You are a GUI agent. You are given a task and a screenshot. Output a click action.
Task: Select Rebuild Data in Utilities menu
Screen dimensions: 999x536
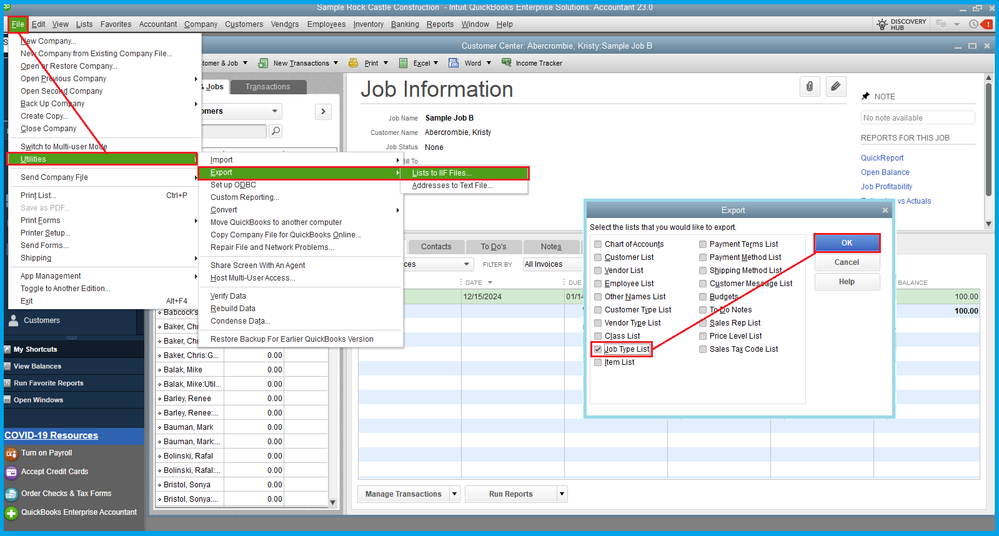tap(233, 308)
